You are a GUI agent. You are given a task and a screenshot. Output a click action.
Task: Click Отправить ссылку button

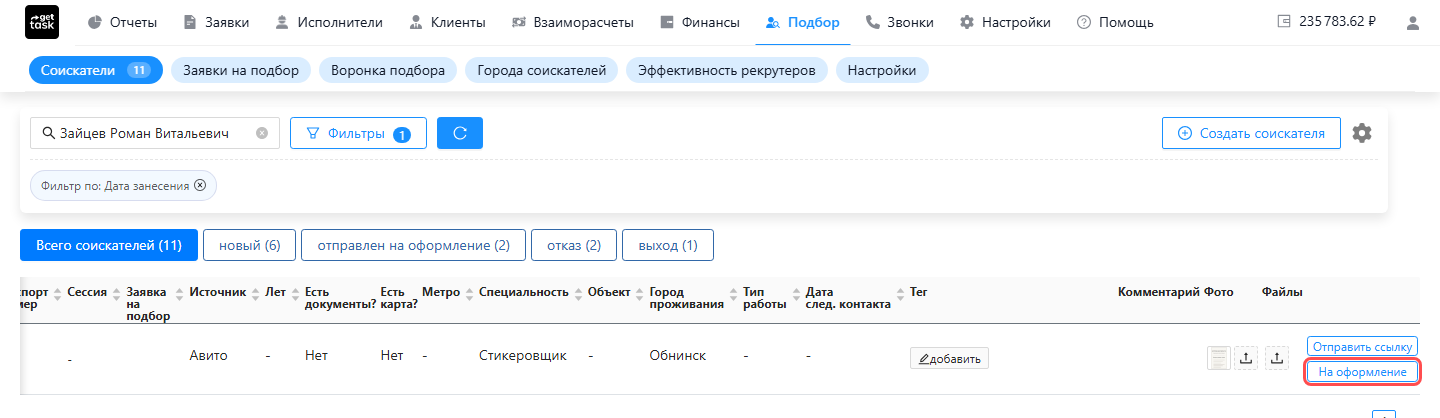[x=1362, y=347]
